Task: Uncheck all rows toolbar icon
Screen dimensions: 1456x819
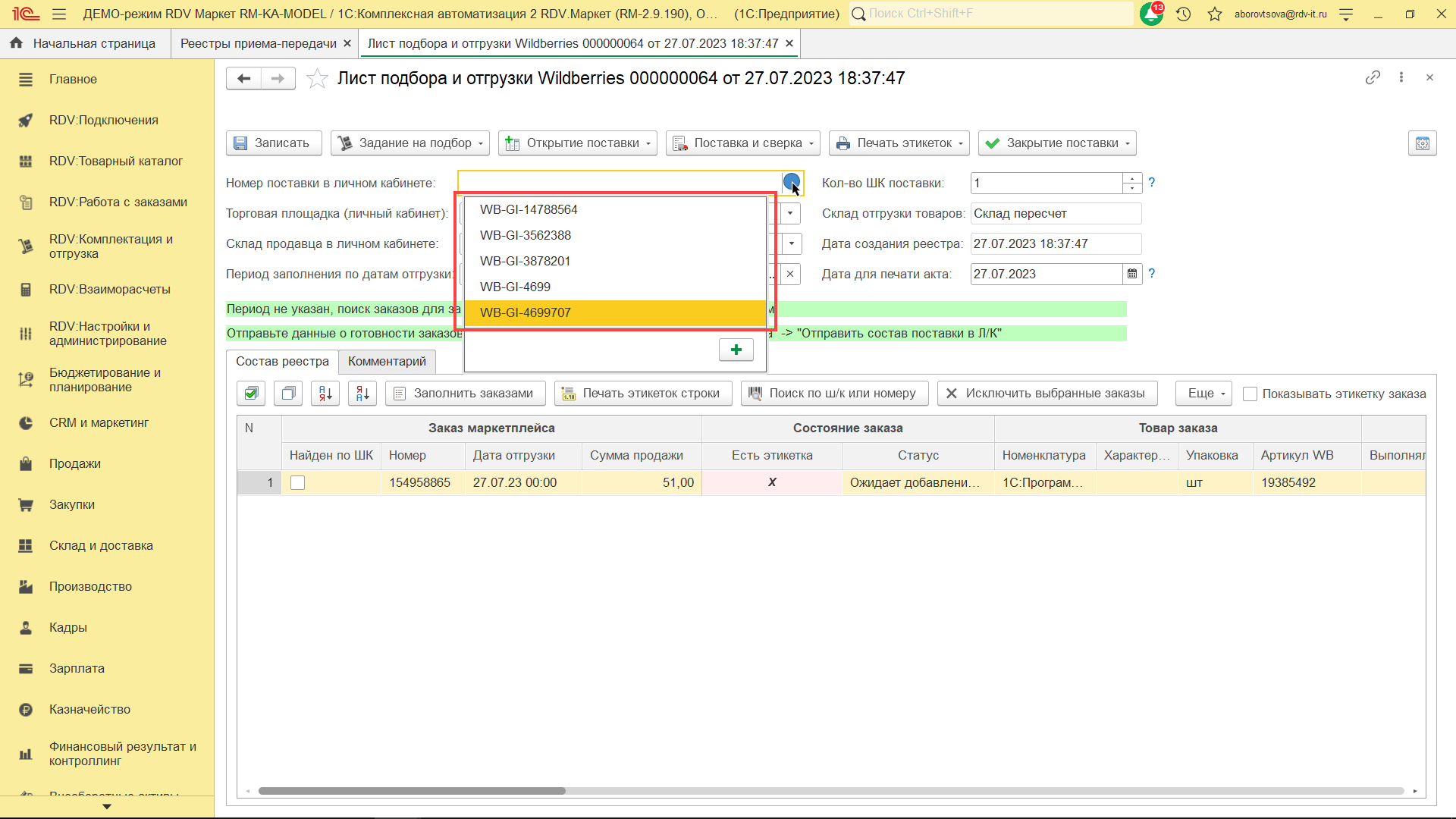Action: click(x=288, y=393)
